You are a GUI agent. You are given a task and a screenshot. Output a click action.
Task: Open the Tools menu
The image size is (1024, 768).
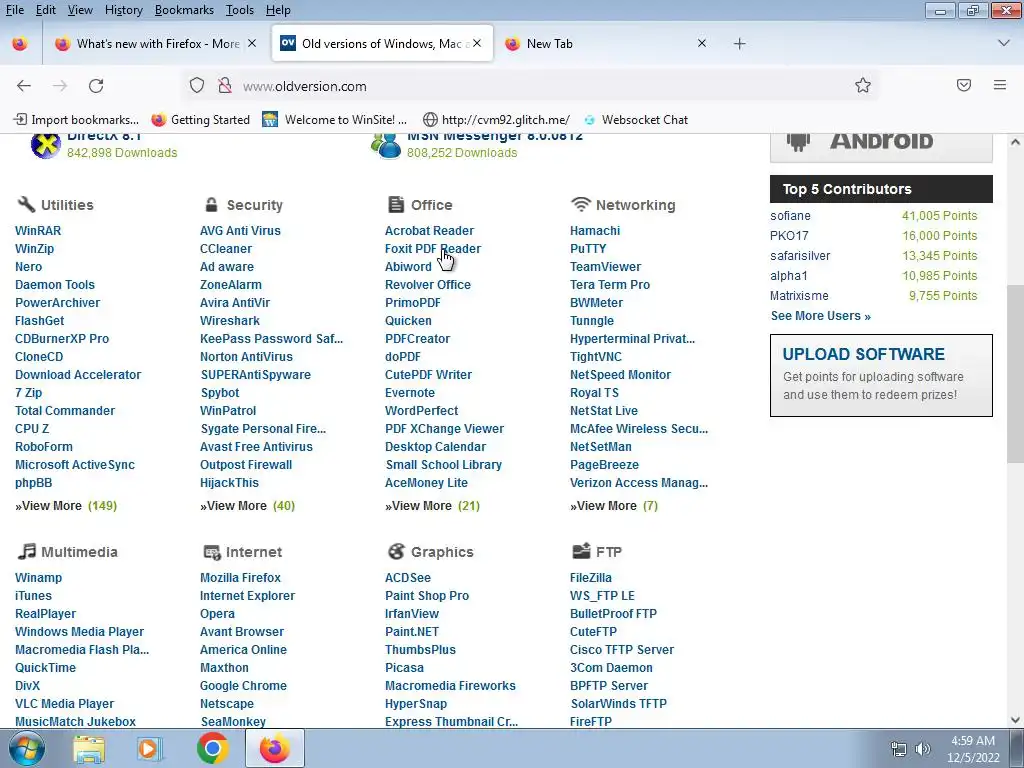pyautogui.click(x=240, y=10)
